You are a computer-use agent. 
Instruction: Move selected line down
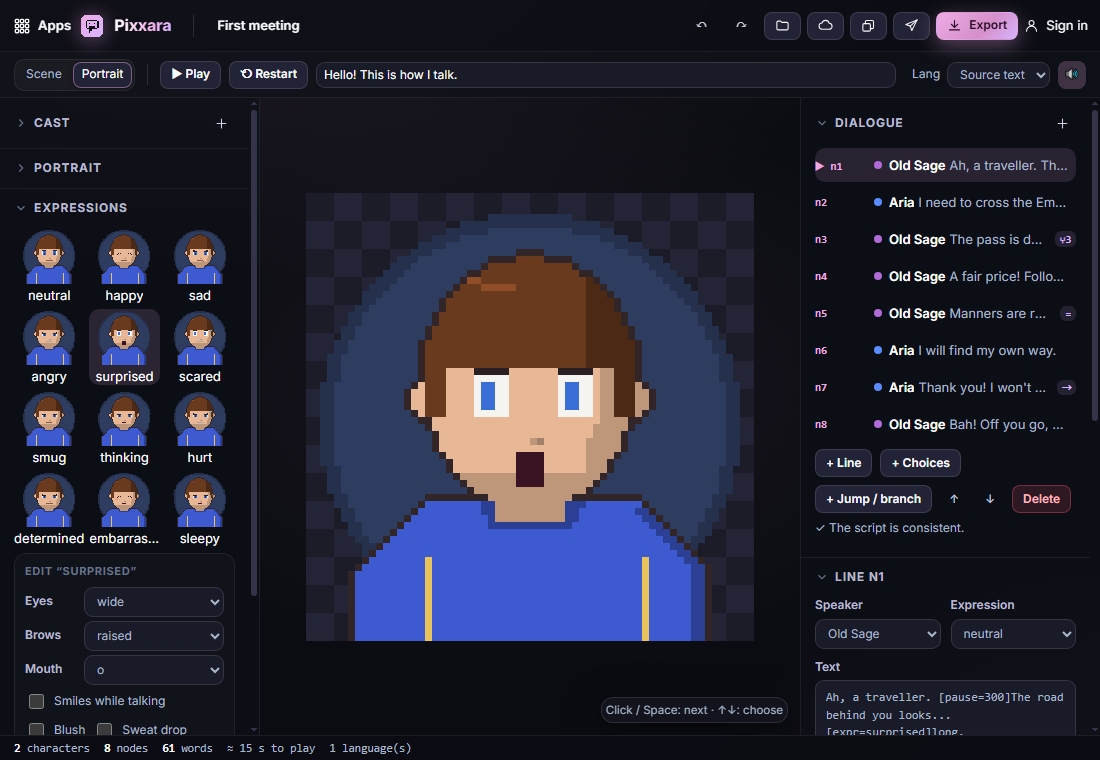click(990, 499)
